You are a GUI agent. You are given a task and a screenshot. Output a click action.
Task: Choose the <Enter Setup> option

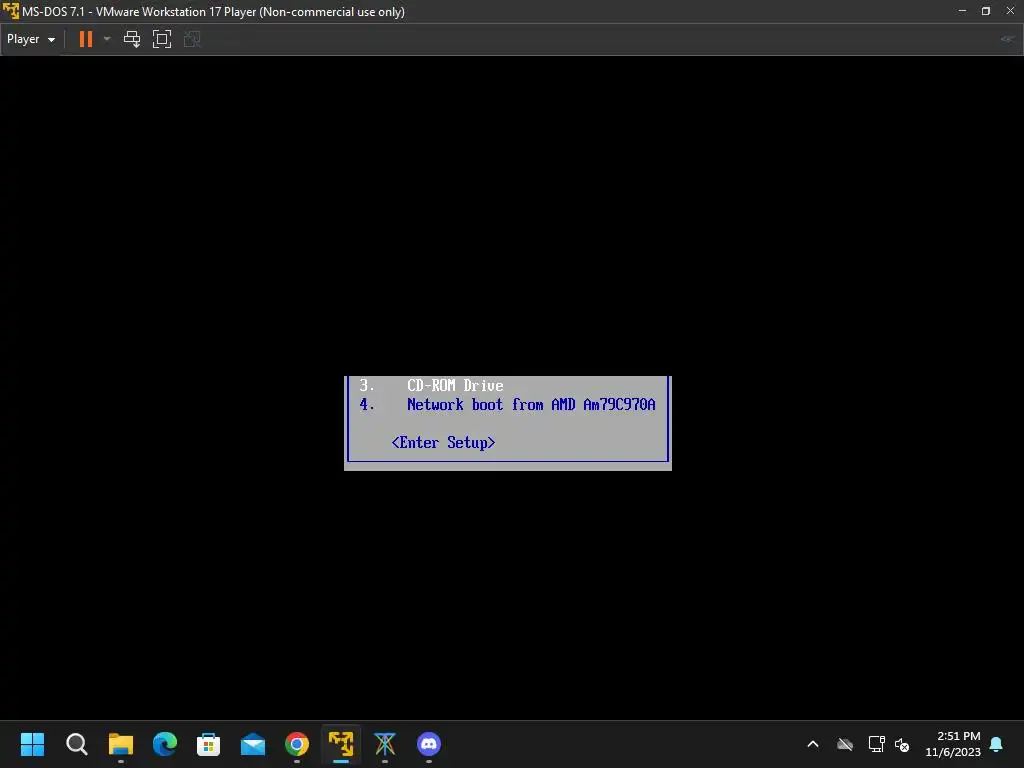coord(443,443)
